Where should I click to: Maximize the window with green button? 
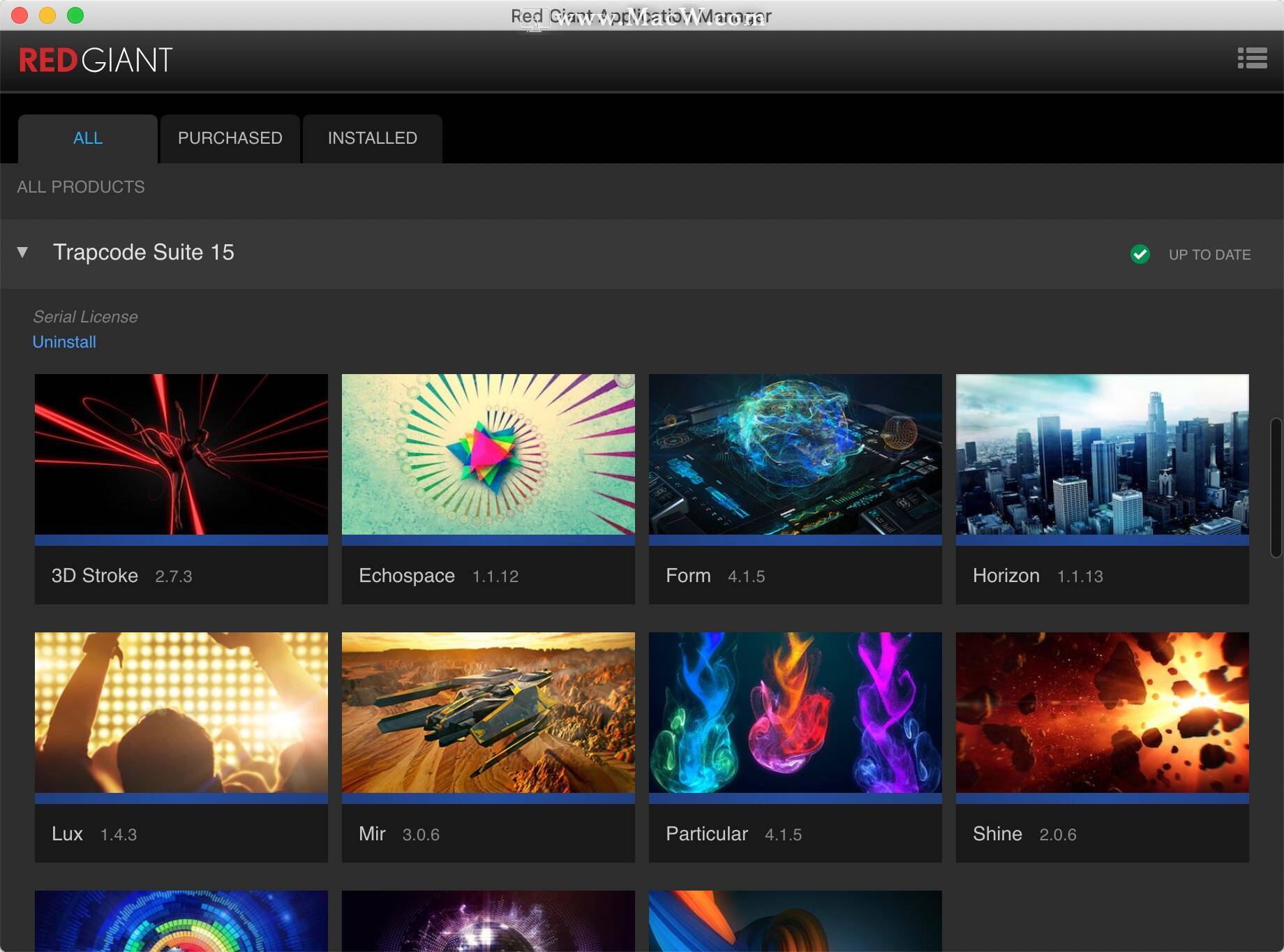pyautogui.click(x=75, y=15)
